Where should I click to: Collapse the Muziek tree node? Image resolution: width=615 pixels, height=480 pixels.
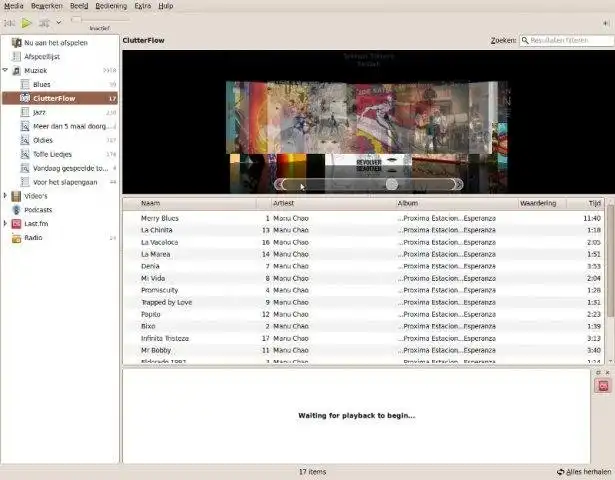pyautogui.click(x=5, y=70)
